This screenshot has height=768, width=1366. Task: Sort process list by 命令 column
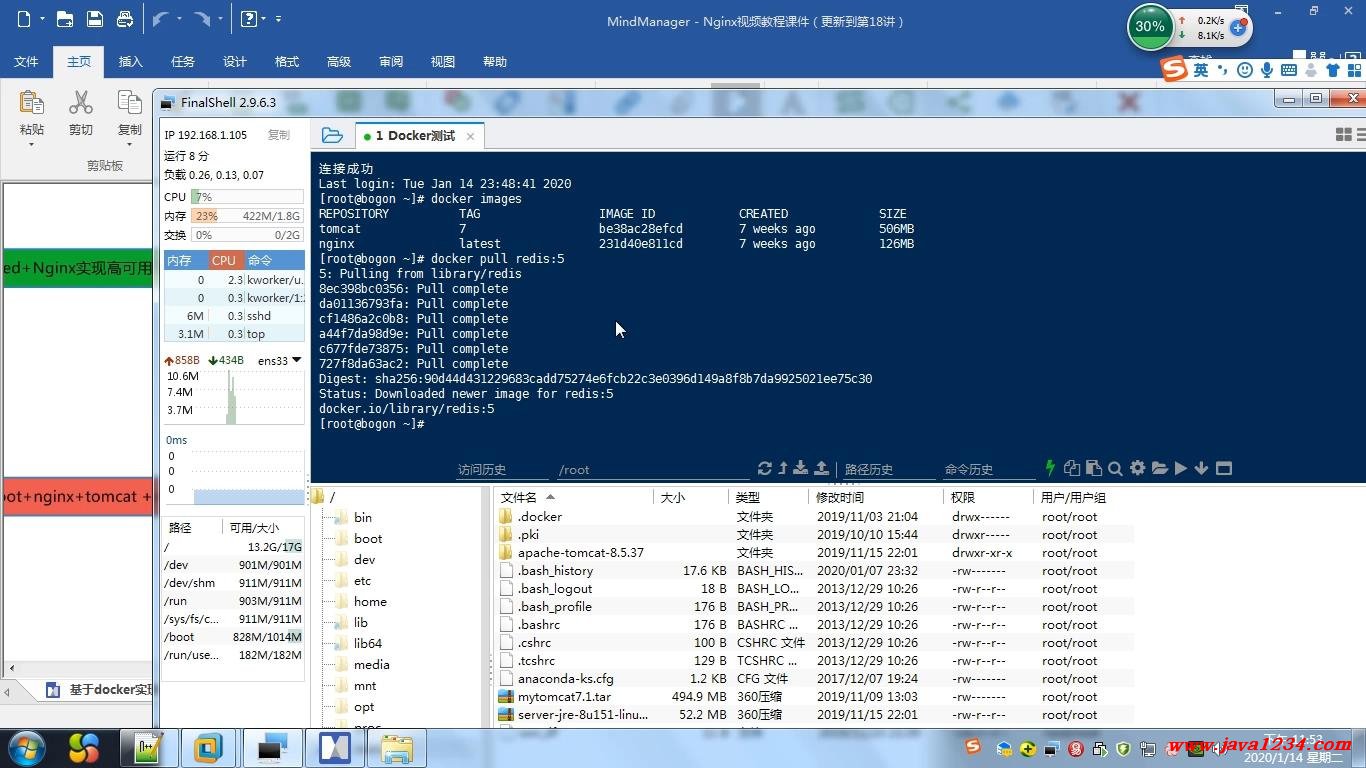273,260
